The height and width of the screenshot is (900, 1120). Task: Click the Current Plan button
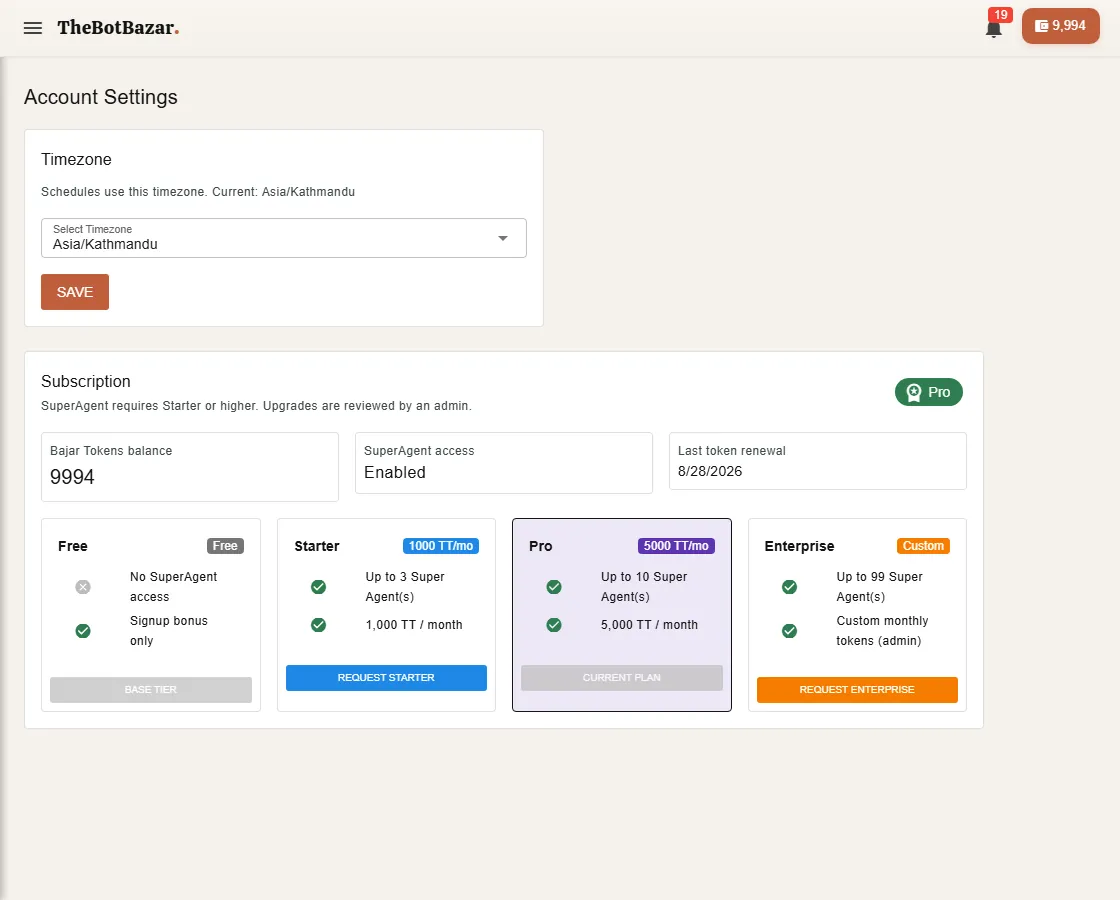click(621, 678)
